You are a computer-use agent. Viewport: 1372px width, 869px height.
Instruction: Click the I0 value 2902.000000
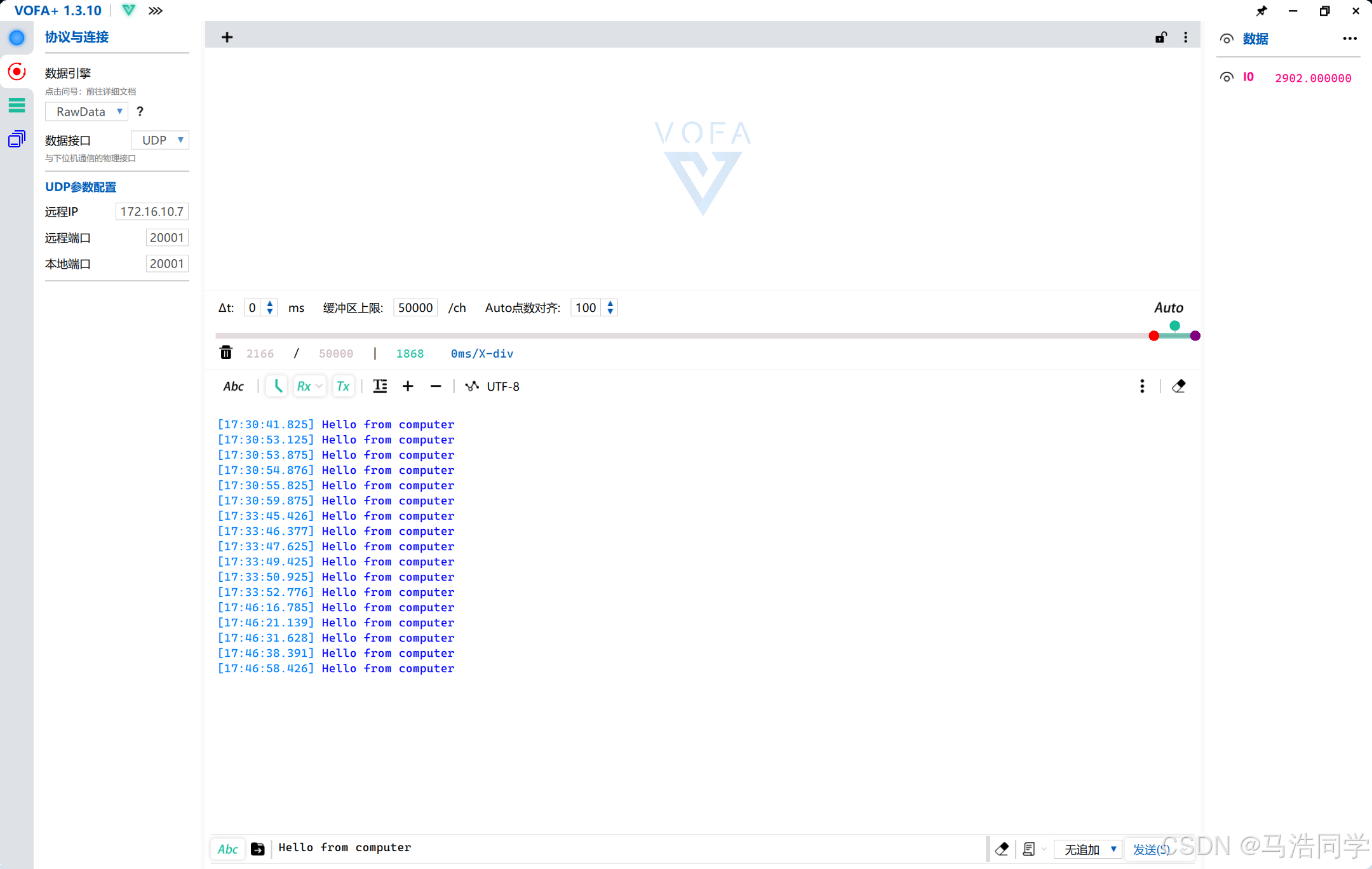[1313, 78]
